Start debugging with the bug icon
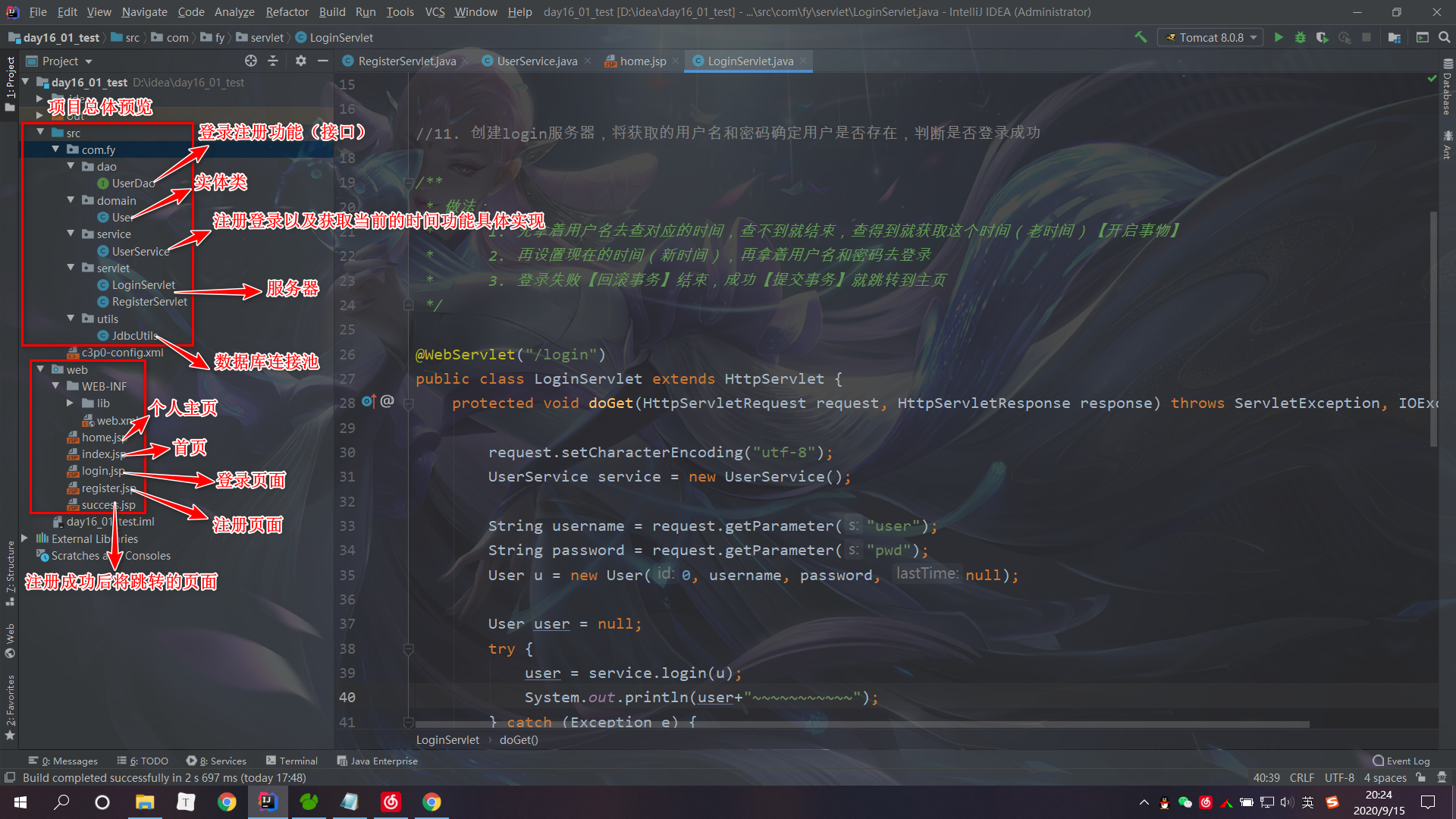1456x819 pixels. [x=1301, y=37]
